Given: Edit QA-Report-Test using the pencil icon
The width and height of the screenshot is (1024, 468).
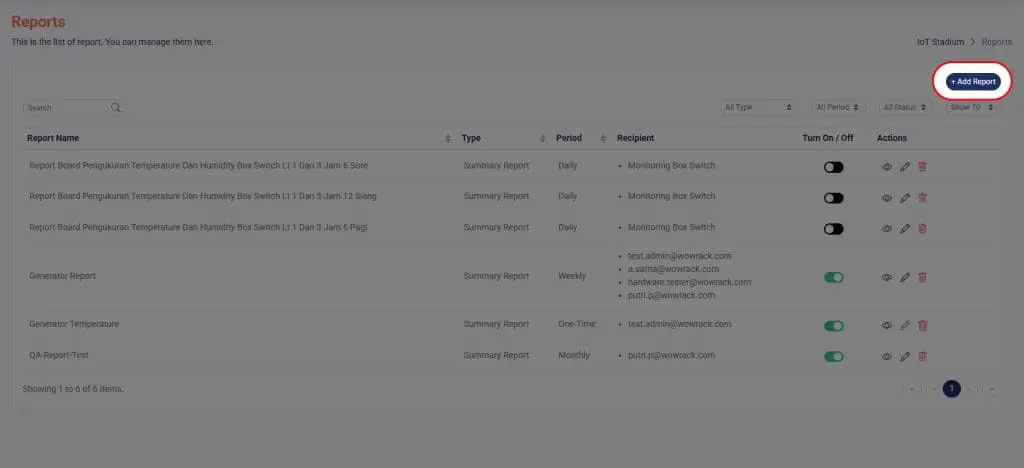Looking at the screenshot, I should click(x=905, y=356).
